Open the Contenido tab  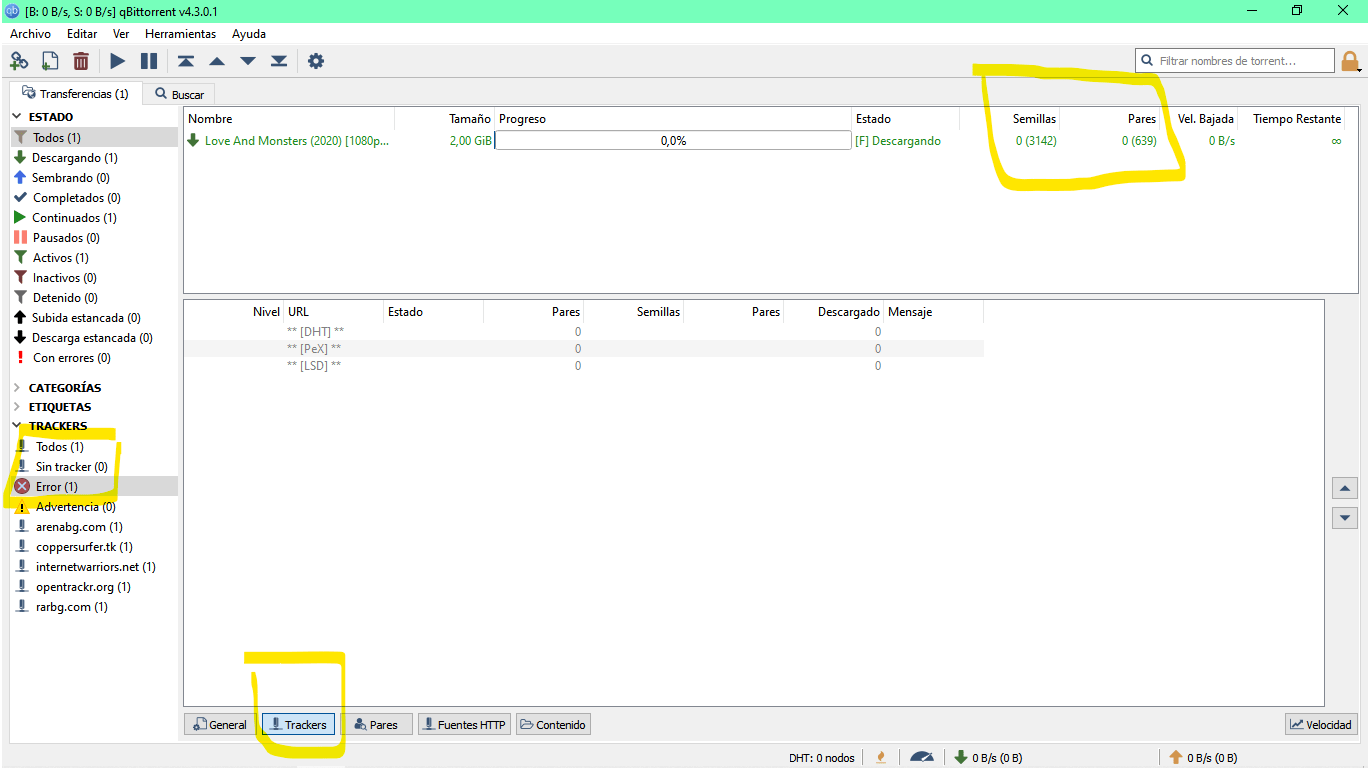[553, 724]
